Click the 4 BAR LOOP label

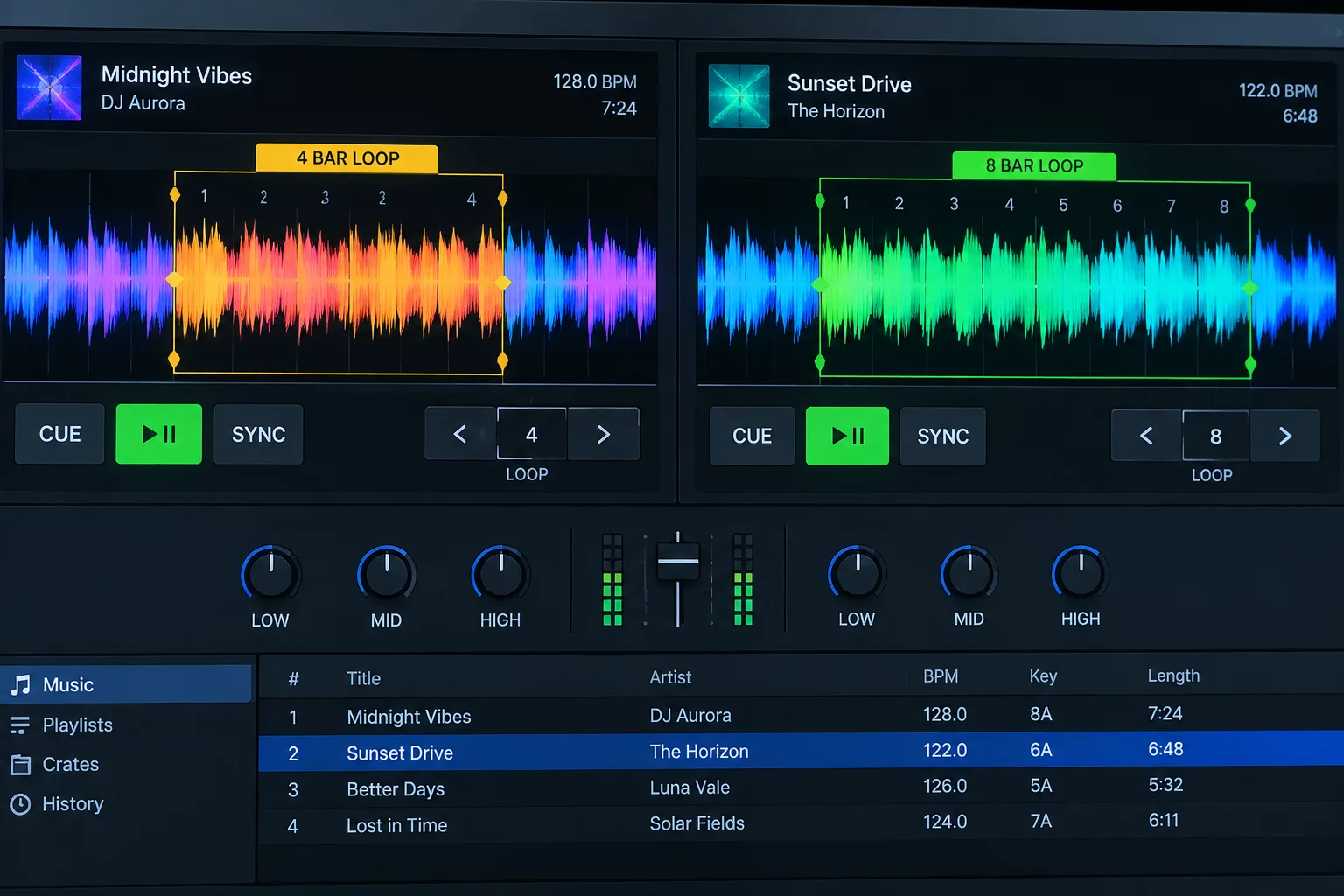(347, 158)
